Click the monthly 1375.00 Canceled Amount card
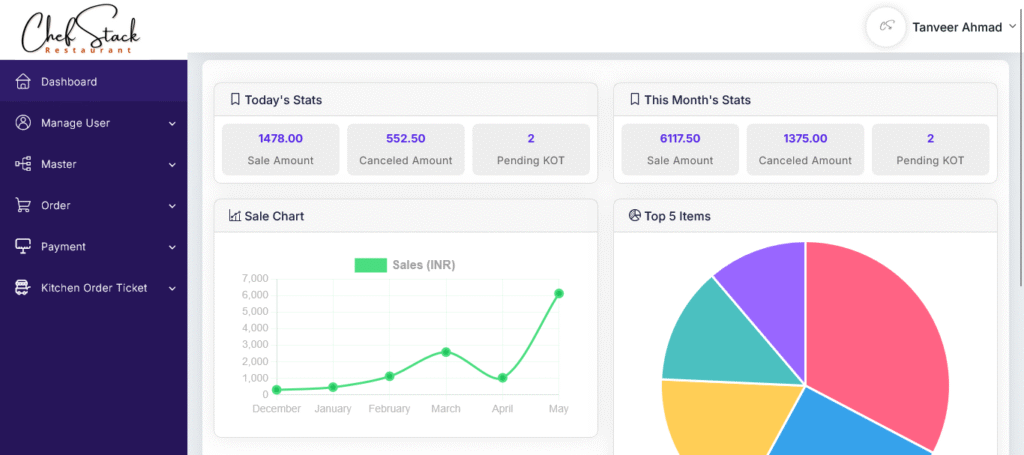Screen dimensions: 1024x455 pos(805,149)
